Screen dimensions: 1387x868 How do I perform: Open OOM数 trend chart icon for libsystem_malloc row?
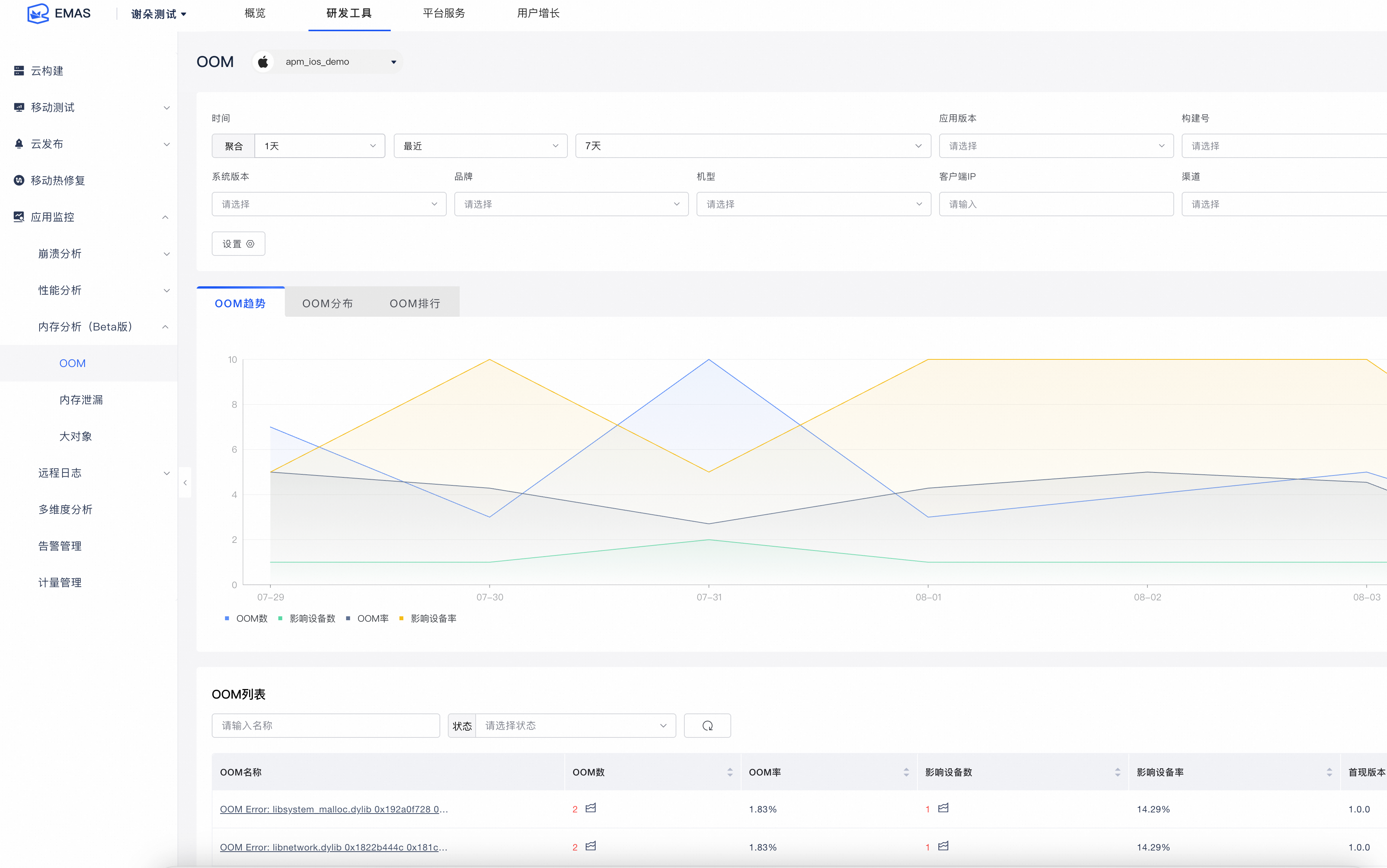pyautogui.click(x=591, y=808)
